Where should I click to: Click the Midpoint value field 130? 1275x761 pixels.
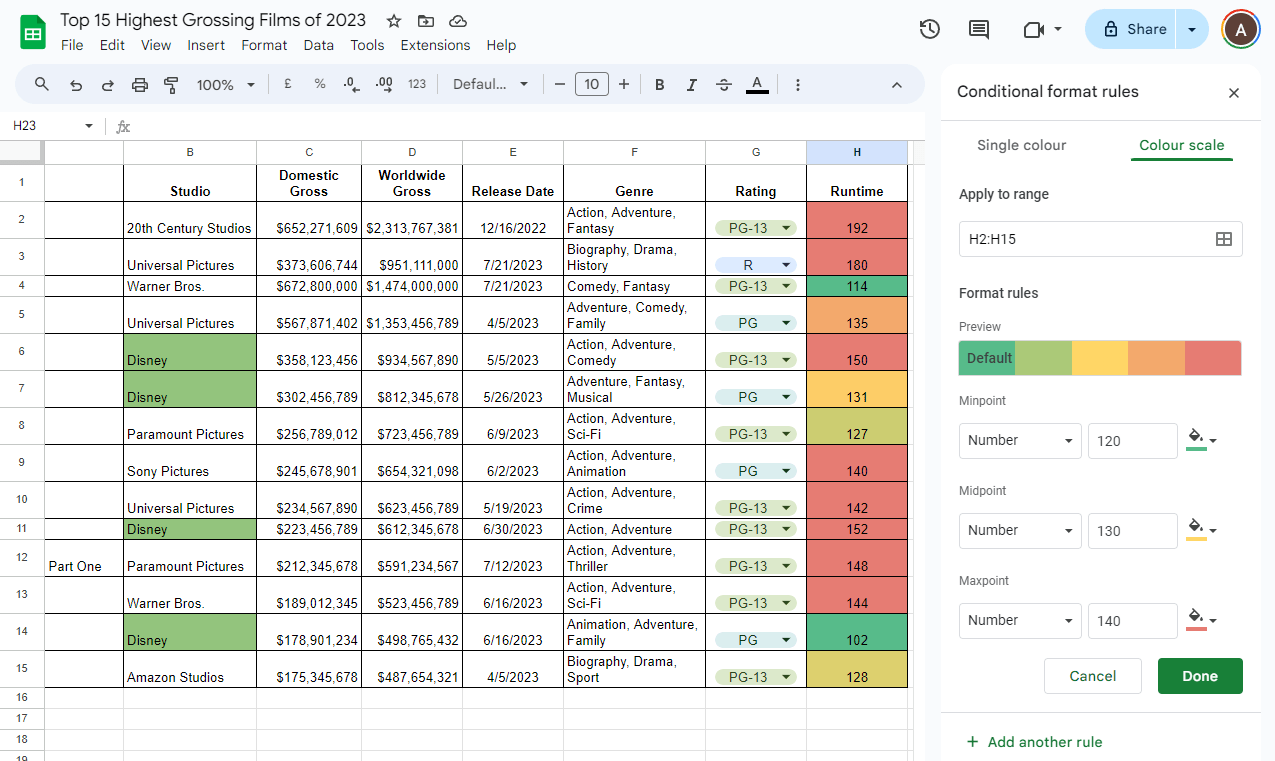[1133, 531]
